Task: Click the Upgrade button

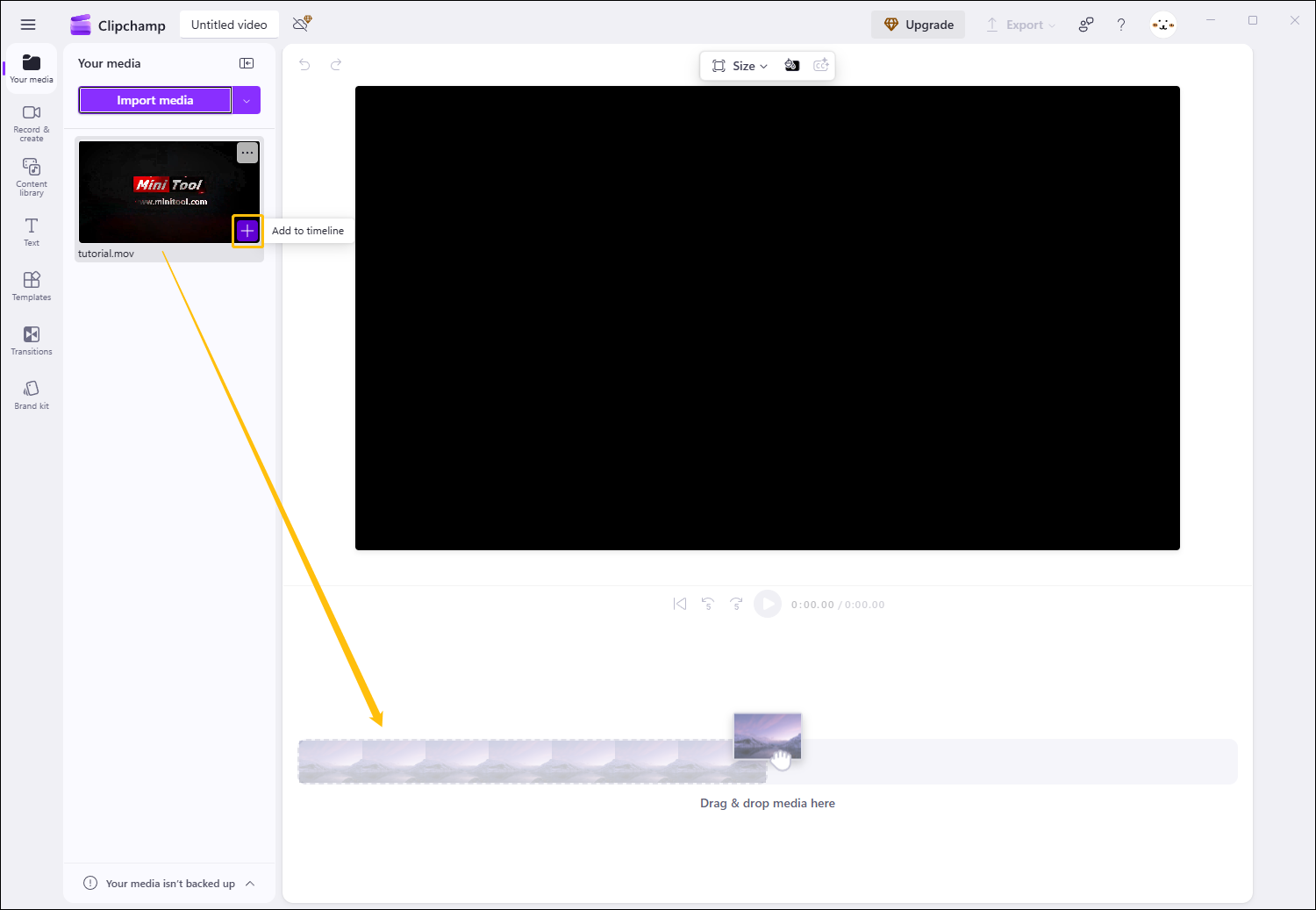Action: [x=918, y=24]
